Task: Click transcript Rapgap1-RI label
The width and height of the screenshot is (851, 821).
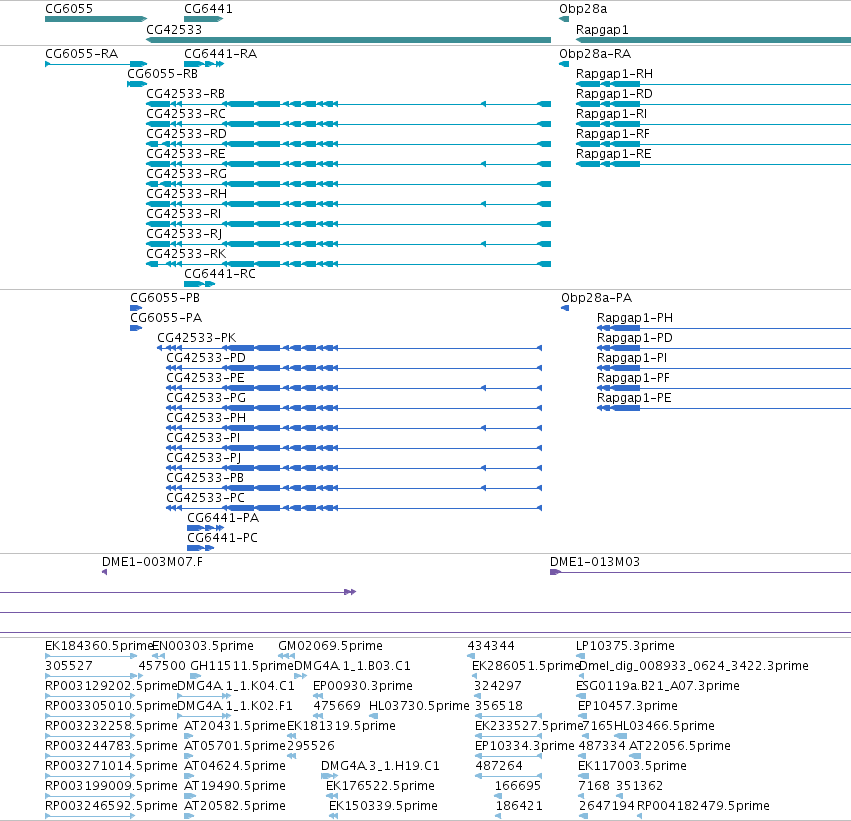Action: [x=612, y=114]
